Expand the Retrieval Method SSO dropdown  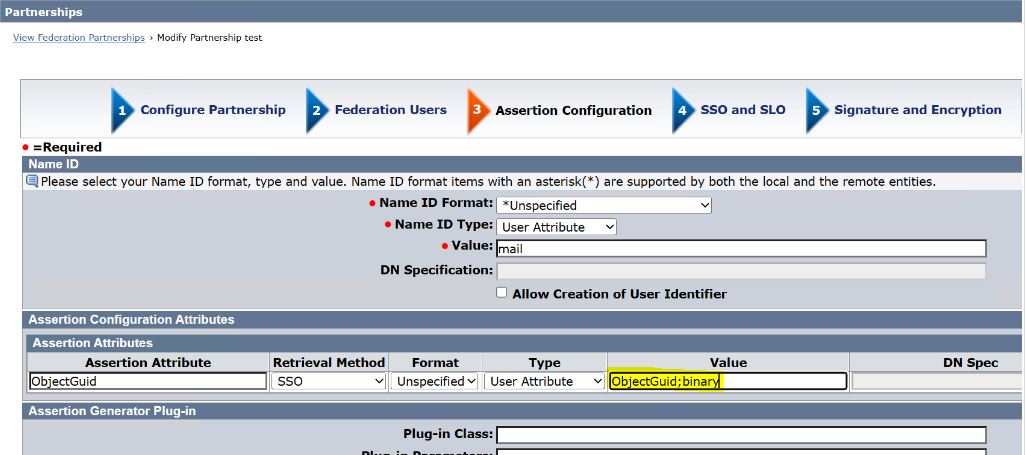pyautogui.click(x=329, y=381)
